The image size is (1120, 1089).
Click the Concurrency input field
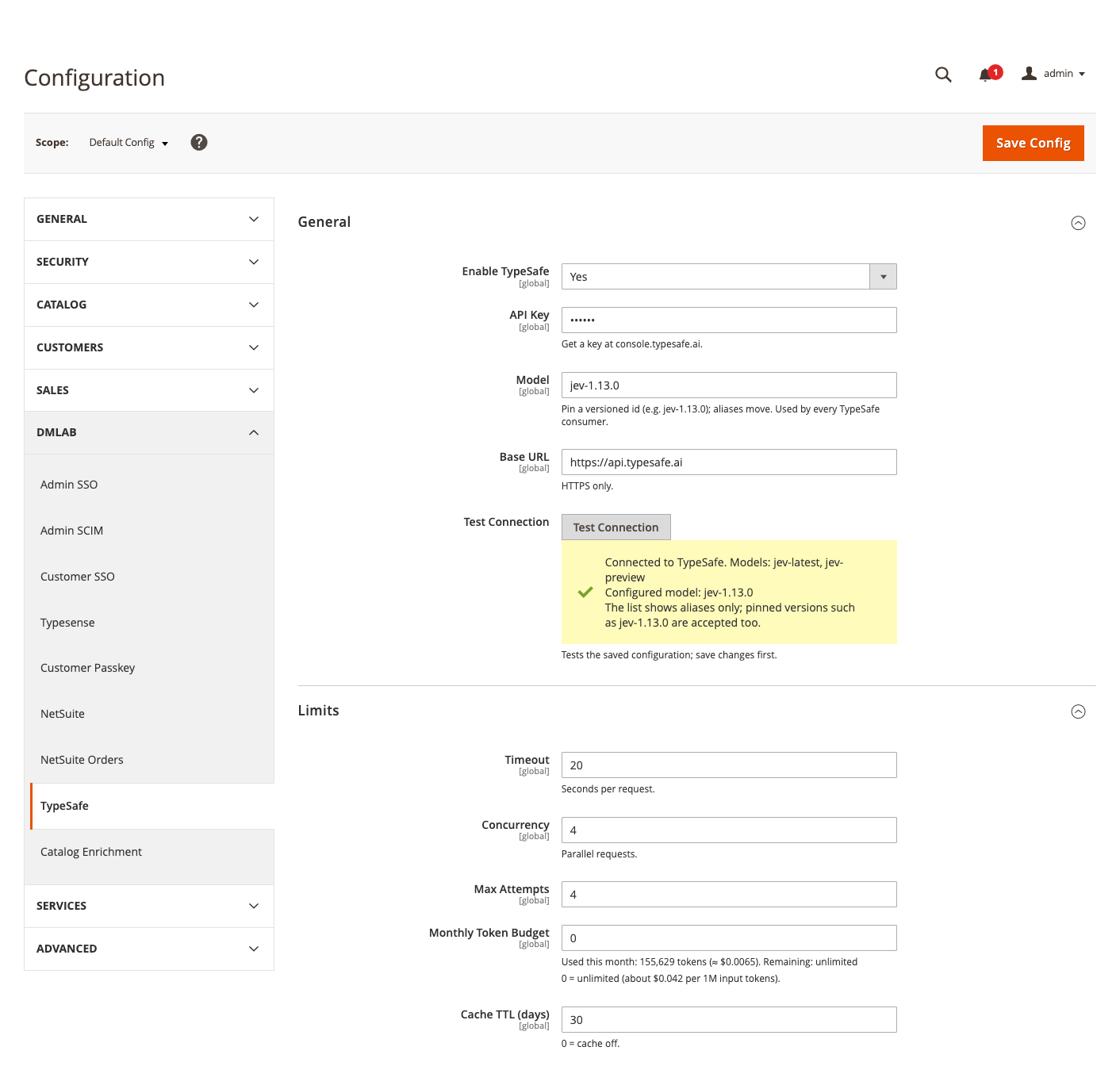point(729,830)
